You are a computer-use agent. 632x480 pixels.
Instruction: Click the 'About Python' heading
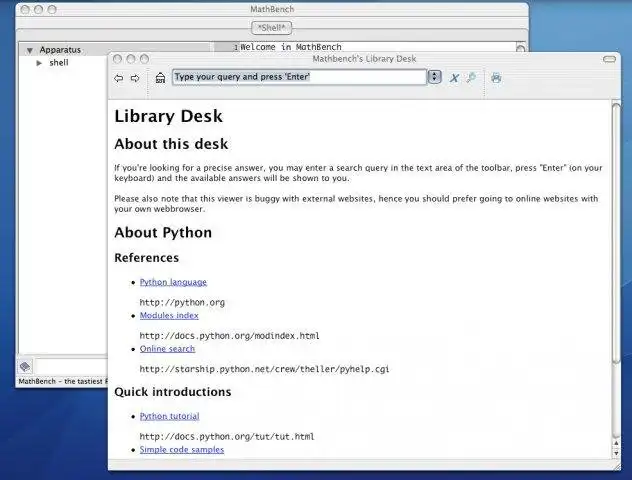coord(163,233)
